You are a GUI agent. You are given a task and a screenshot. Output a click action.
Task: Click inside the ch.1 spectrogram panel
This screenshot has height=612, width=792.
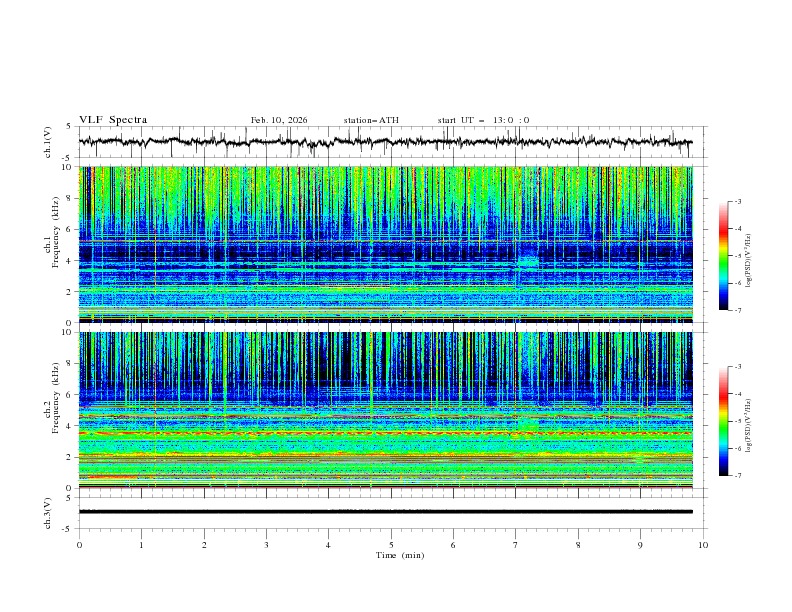[385, 244]
